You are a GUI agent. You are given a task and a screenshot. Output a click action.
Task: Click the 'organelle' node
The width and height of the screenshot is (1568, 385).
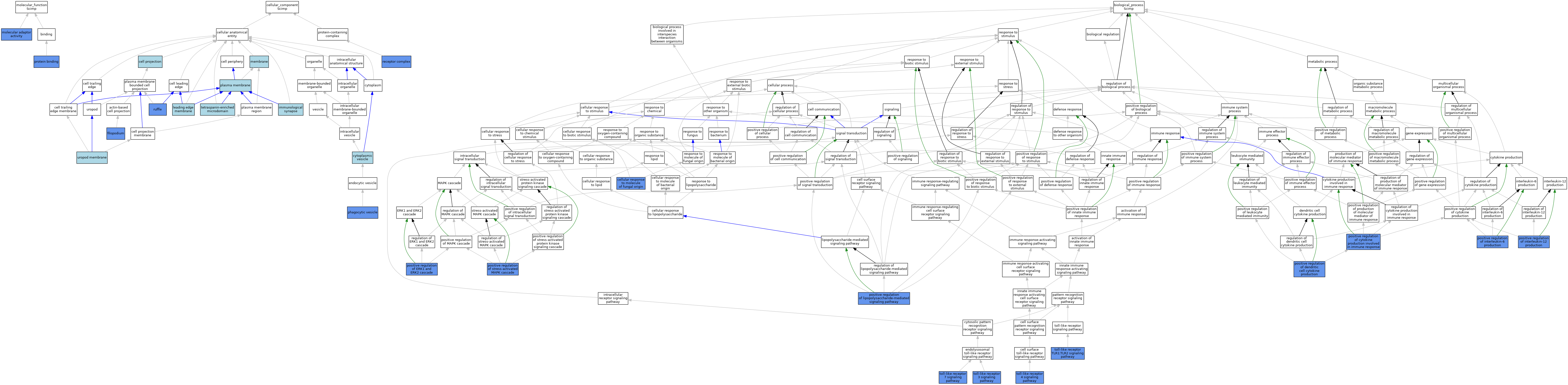pos(314,61)
